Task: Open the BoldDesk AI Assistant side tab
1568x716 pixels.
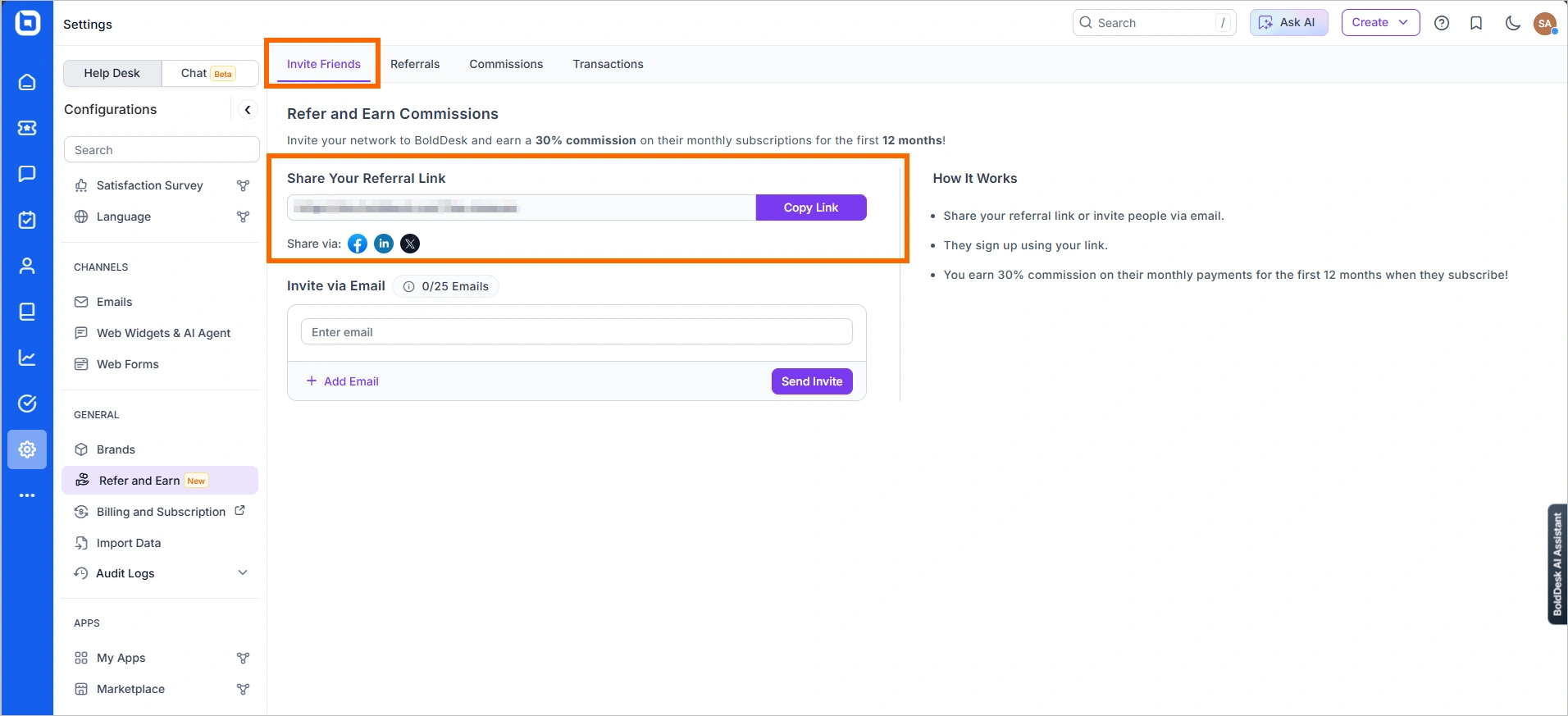Action: (1557, 564)
